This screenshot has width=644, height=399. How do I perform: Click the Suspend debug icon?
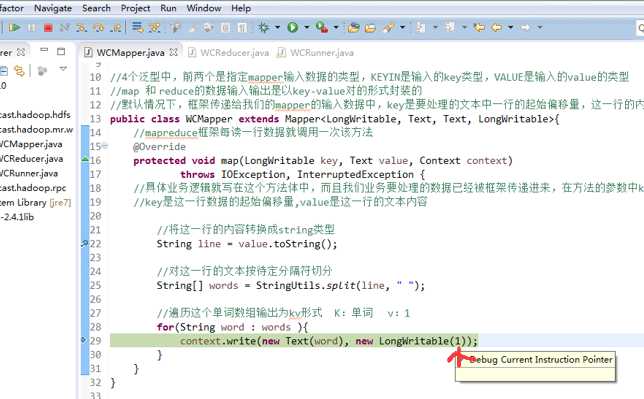[32, 28]
